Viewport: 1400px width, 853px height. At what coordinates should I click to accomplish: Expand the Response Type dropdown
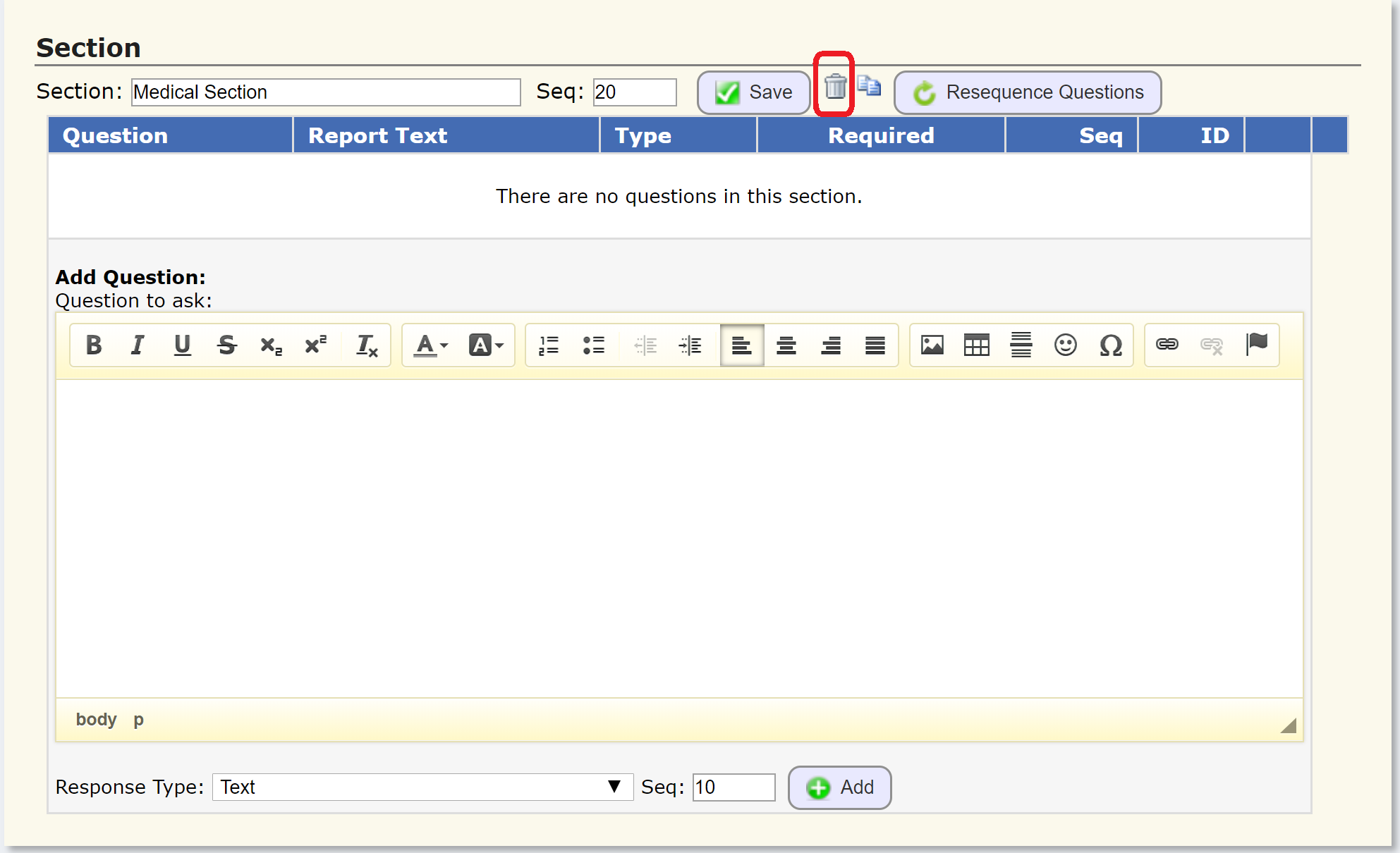pyautogui.click(x=422, y=787)
